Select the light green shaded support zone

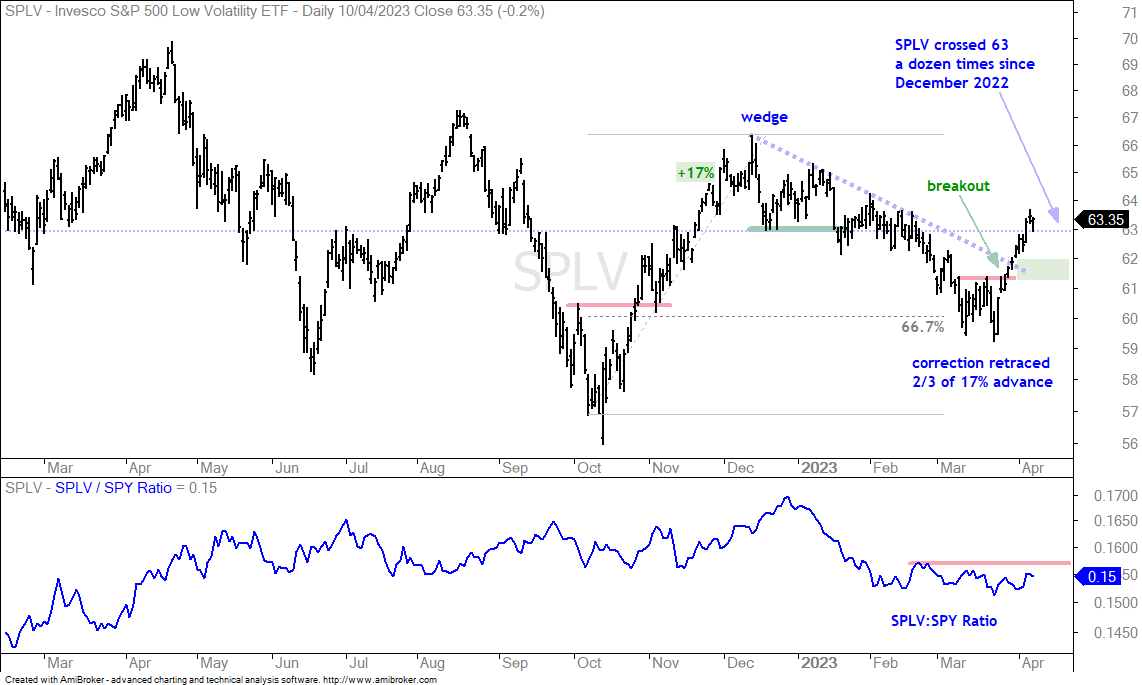(x=1042, y=269)
